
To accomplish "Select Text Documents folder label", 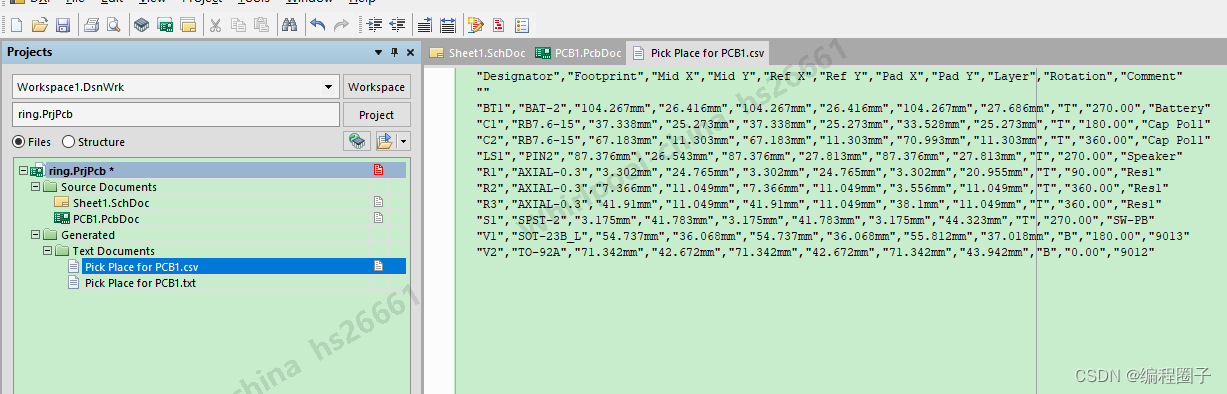I will (113, 251).
